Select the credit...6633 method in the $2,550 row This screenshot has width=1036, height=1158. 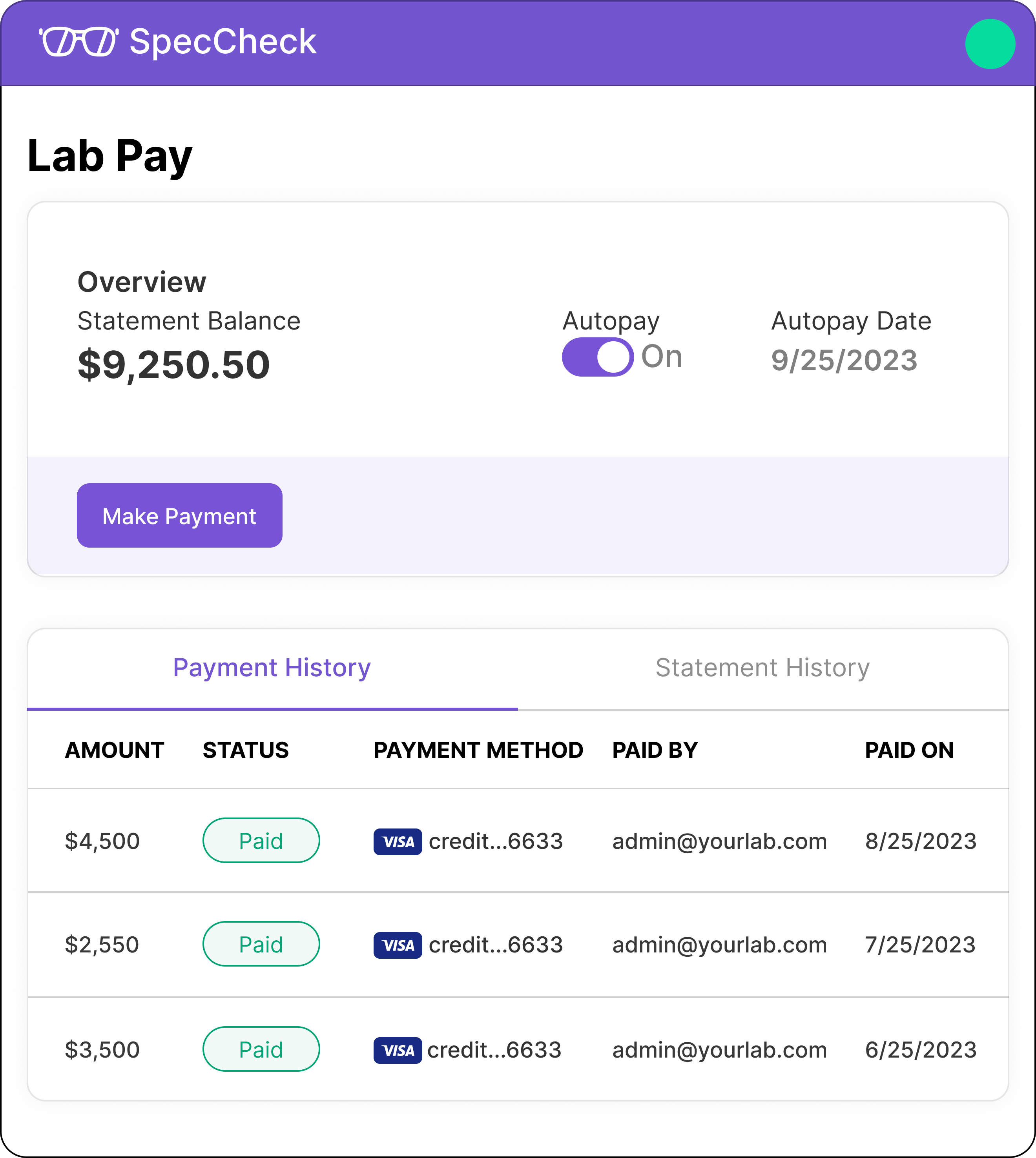tap(496, 945)
